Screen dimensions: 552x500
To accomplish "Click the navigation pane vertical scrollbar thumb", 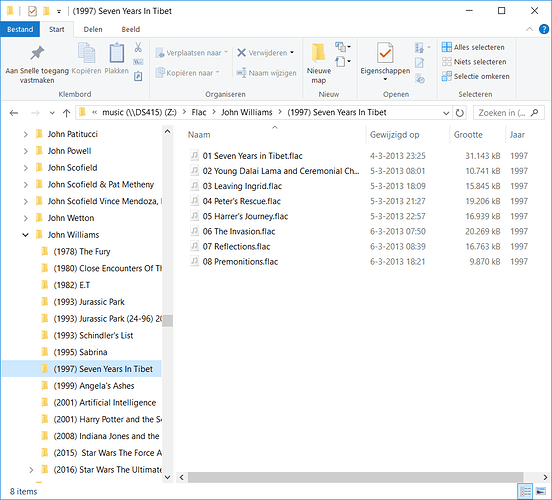I will pyautogui.click(x=168, y=321).
